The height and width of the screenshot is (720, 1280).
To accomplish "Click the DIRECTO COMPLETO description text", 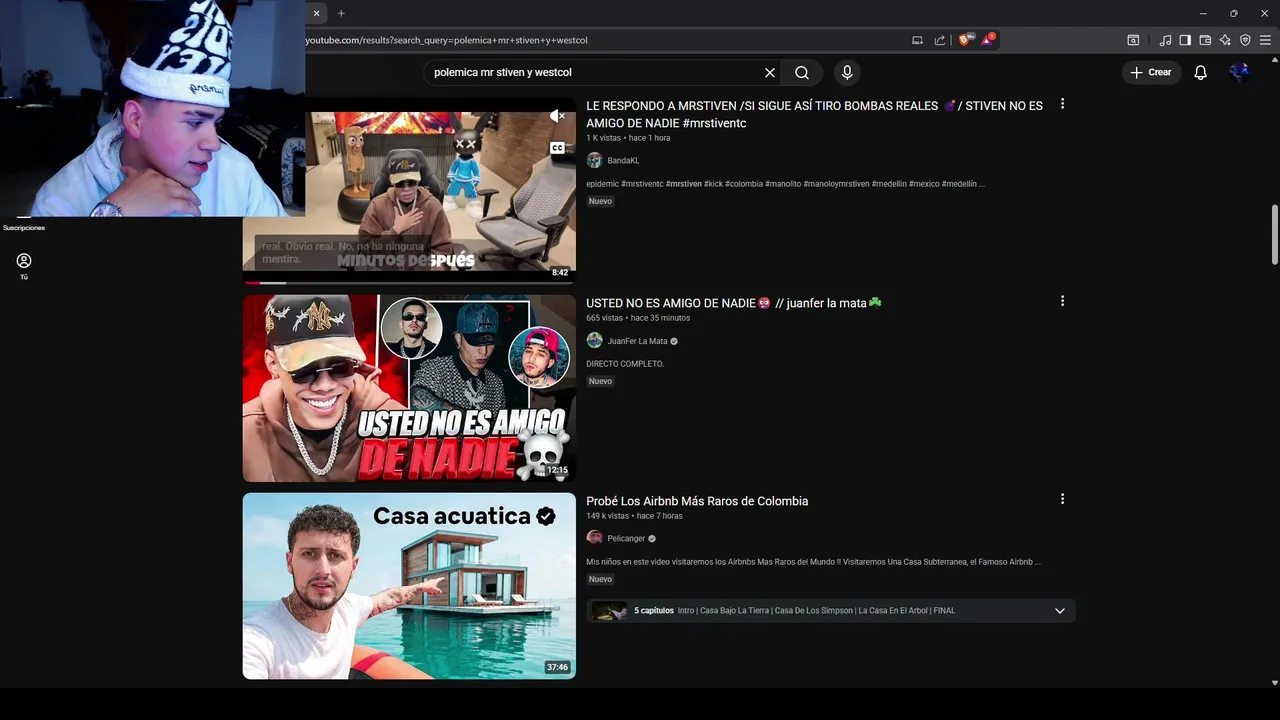I will (x=625, y=364).
